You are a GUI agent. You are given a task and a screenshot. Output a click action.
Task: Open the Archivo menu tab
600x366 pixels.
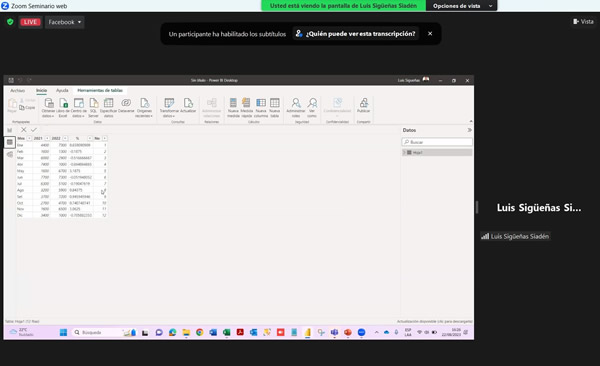(18, 90)
